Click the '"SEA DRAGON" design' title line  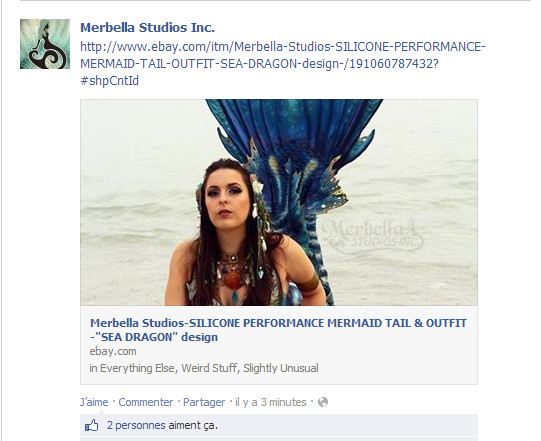tap(154, 337)
